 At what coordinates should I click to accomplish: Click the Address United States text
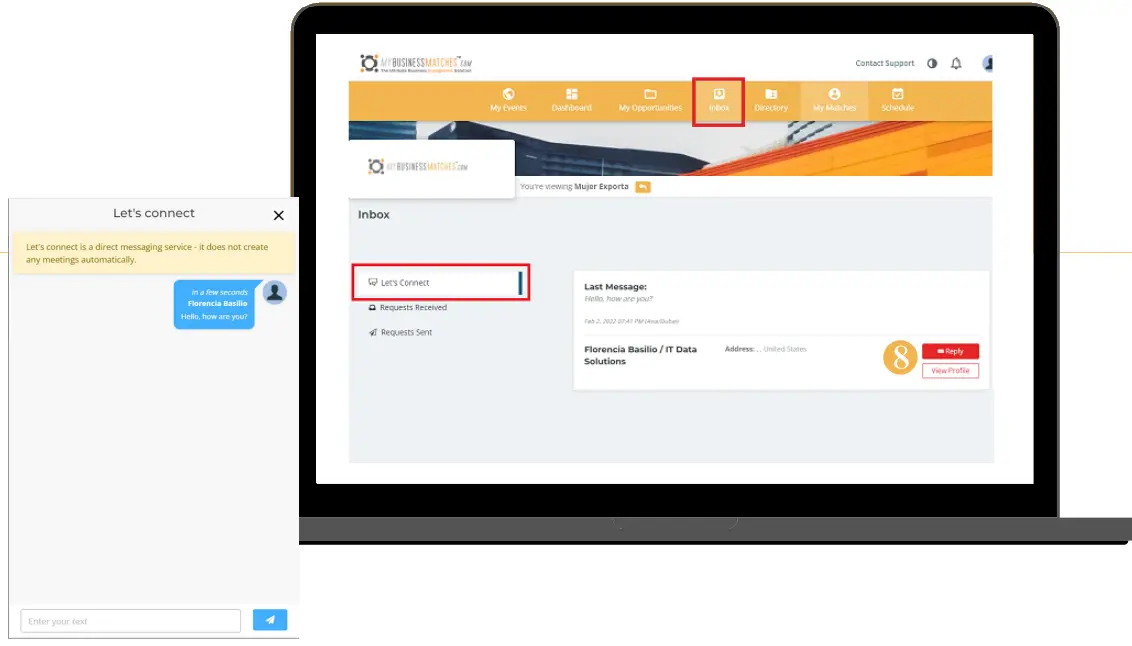765,349
